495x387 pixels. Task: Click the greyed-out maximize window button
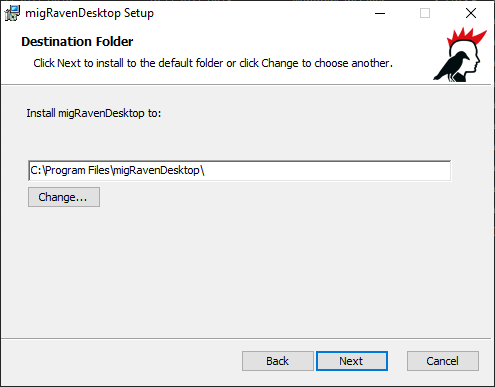click(425, 13)
